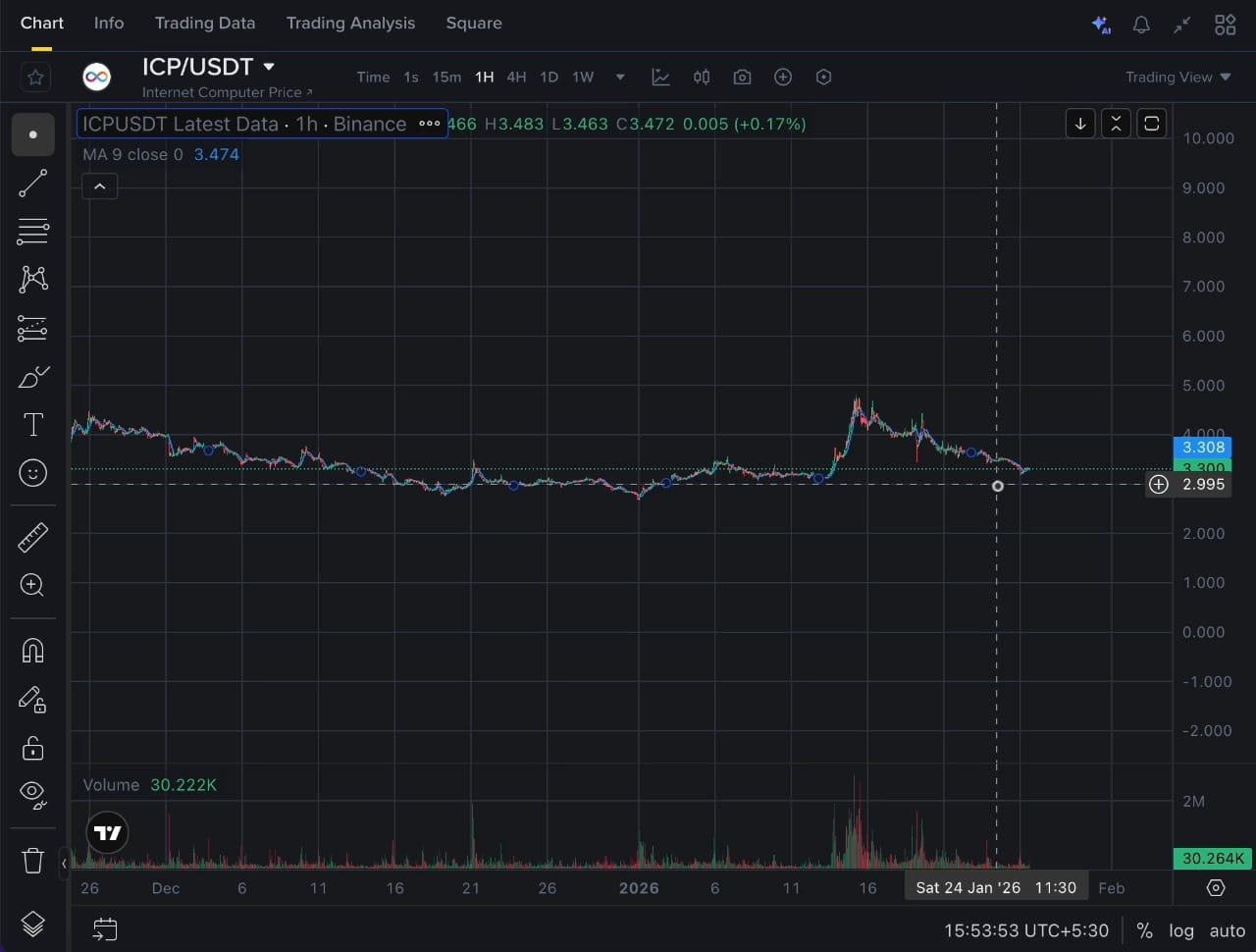This screenshot has width=1256, height=952.
Task: Open the XABCD pattern tools
Action: point(32,279)
